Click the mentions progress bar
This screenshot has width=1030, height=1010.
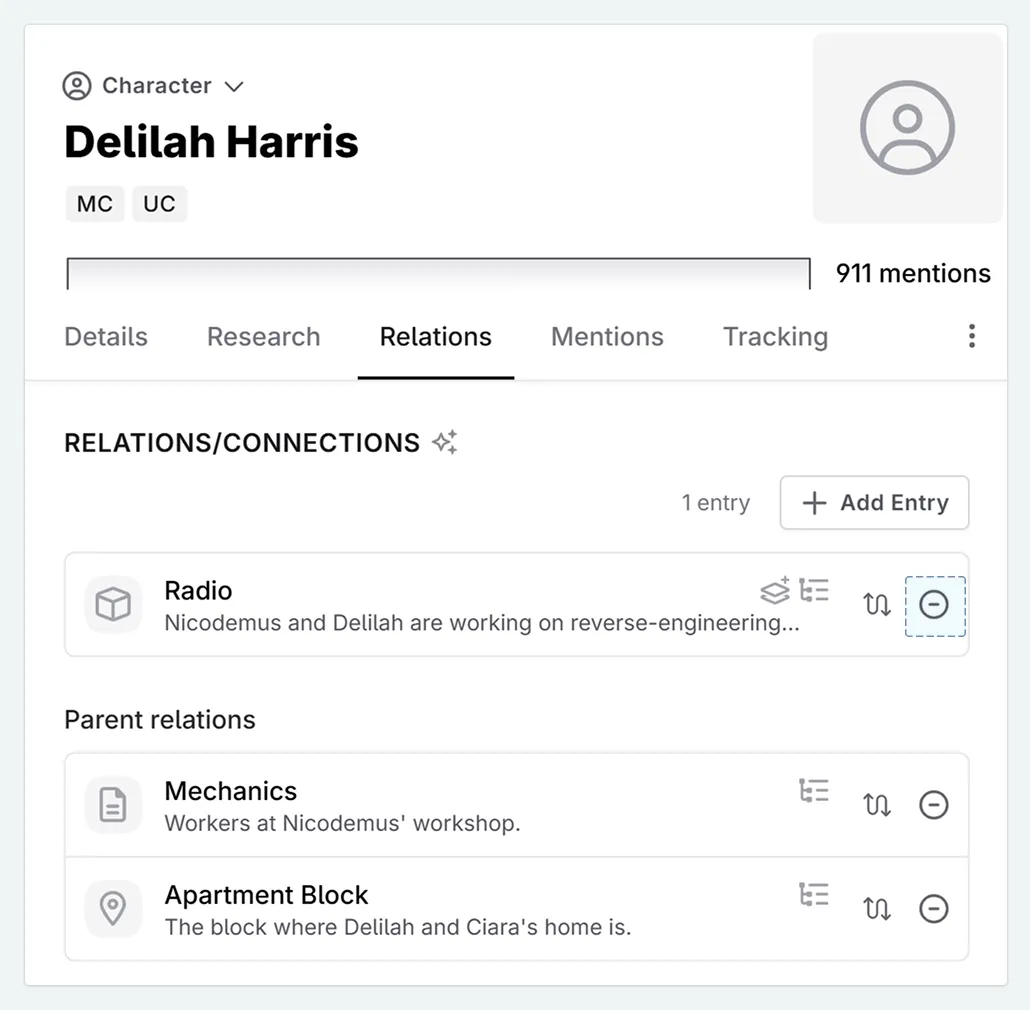438,272
